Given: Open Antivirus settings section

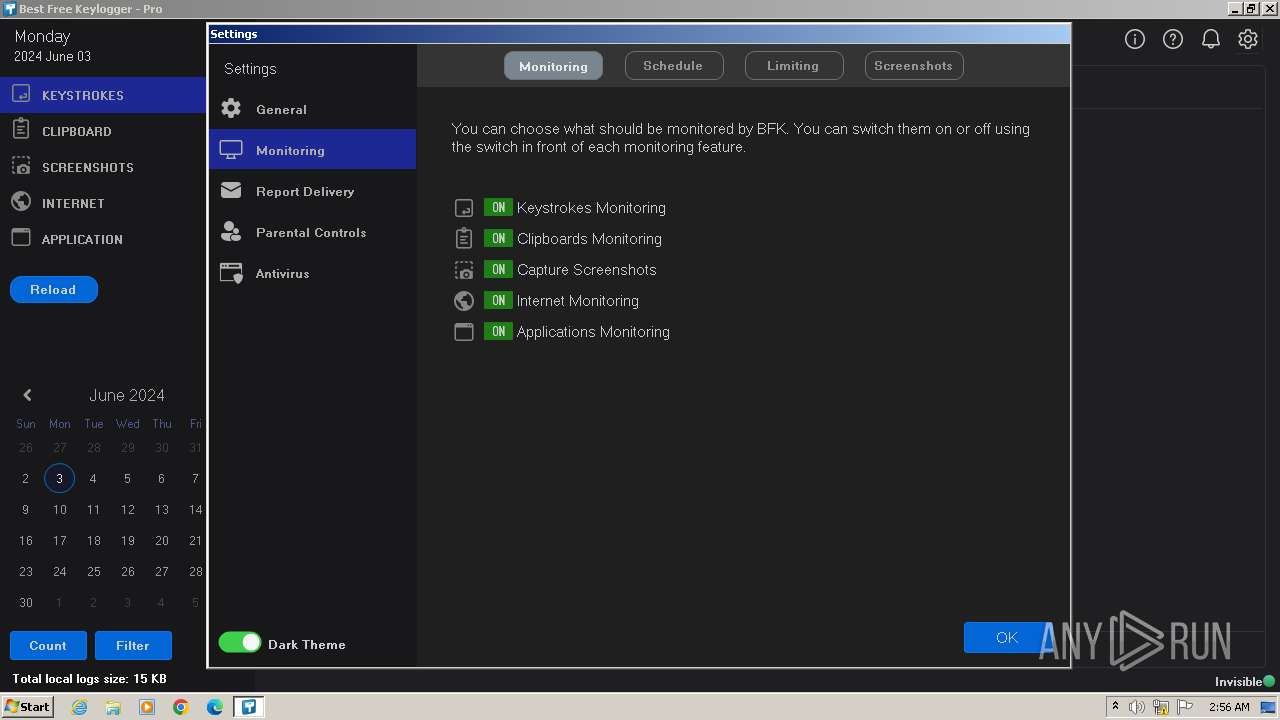Looking at the screenshot, I should [312, 273].
